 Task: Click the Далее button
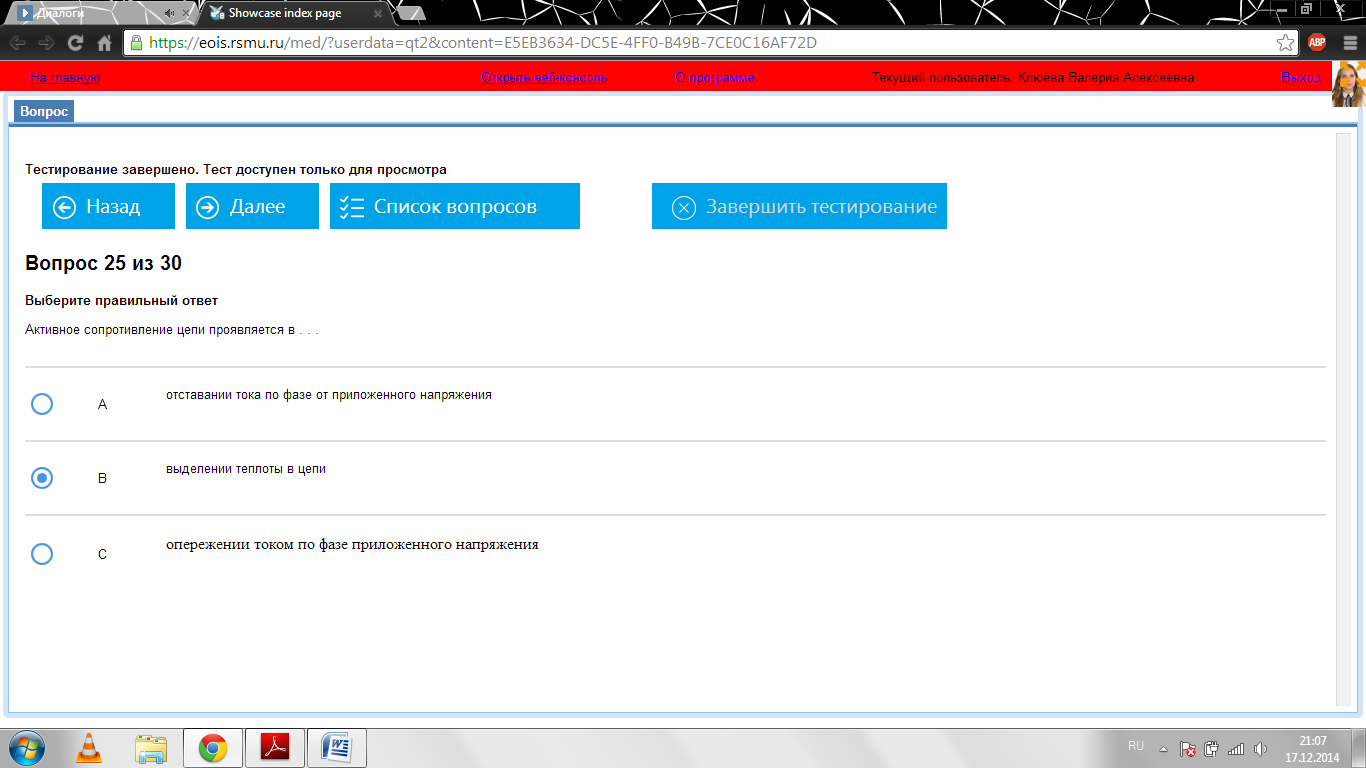[x=252, y=206]
